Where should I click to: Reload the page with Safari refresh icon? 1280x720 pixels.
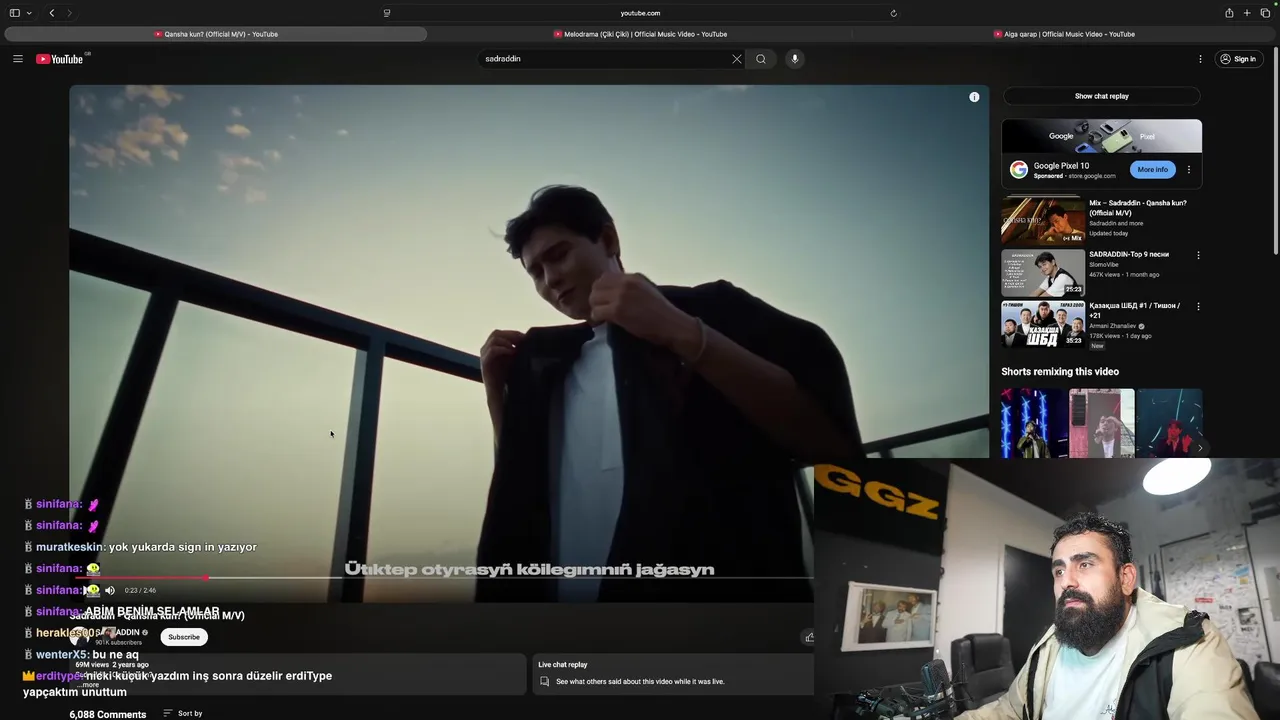tap(893, 13)
